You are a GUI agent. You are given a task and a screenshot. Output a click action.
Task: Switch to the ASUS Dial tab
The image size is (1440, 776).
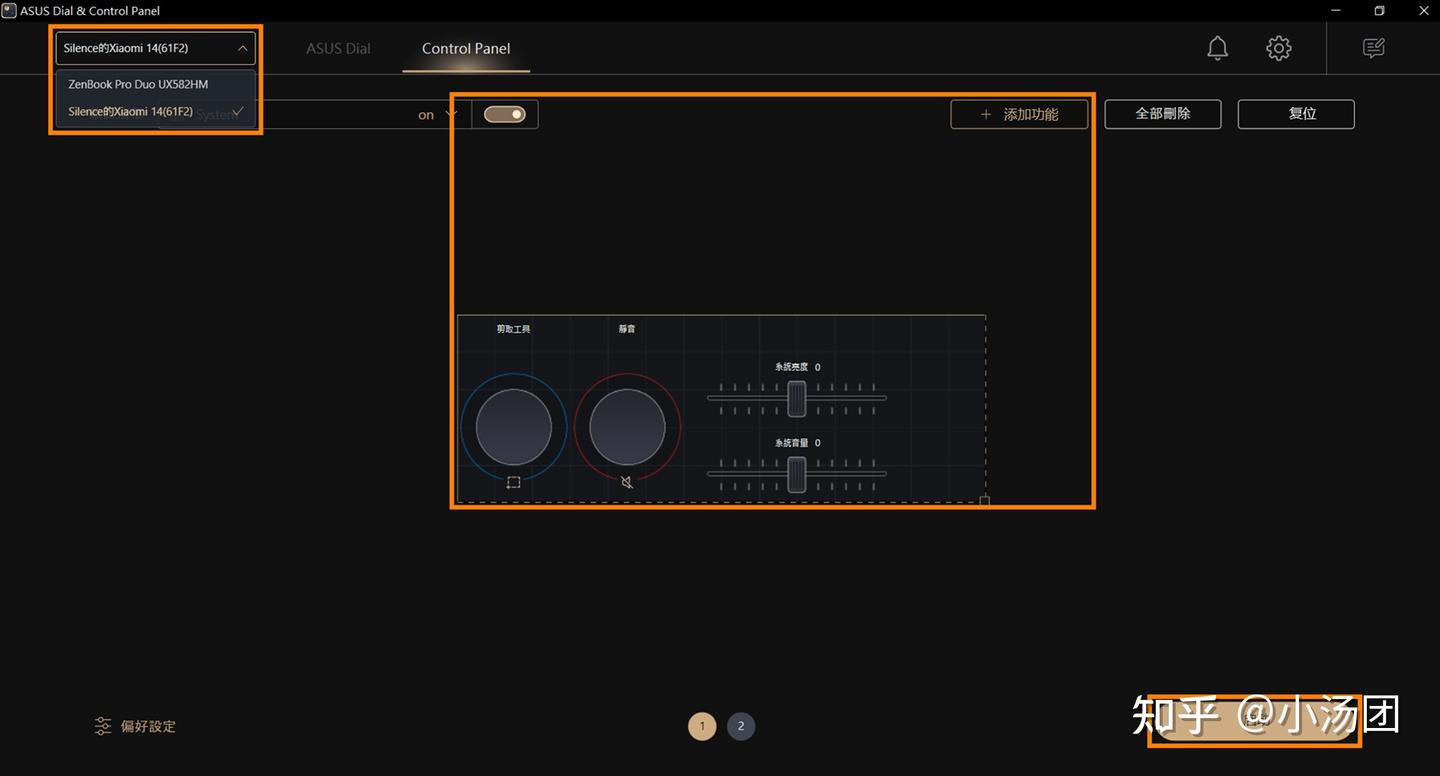tap(338, 47)
